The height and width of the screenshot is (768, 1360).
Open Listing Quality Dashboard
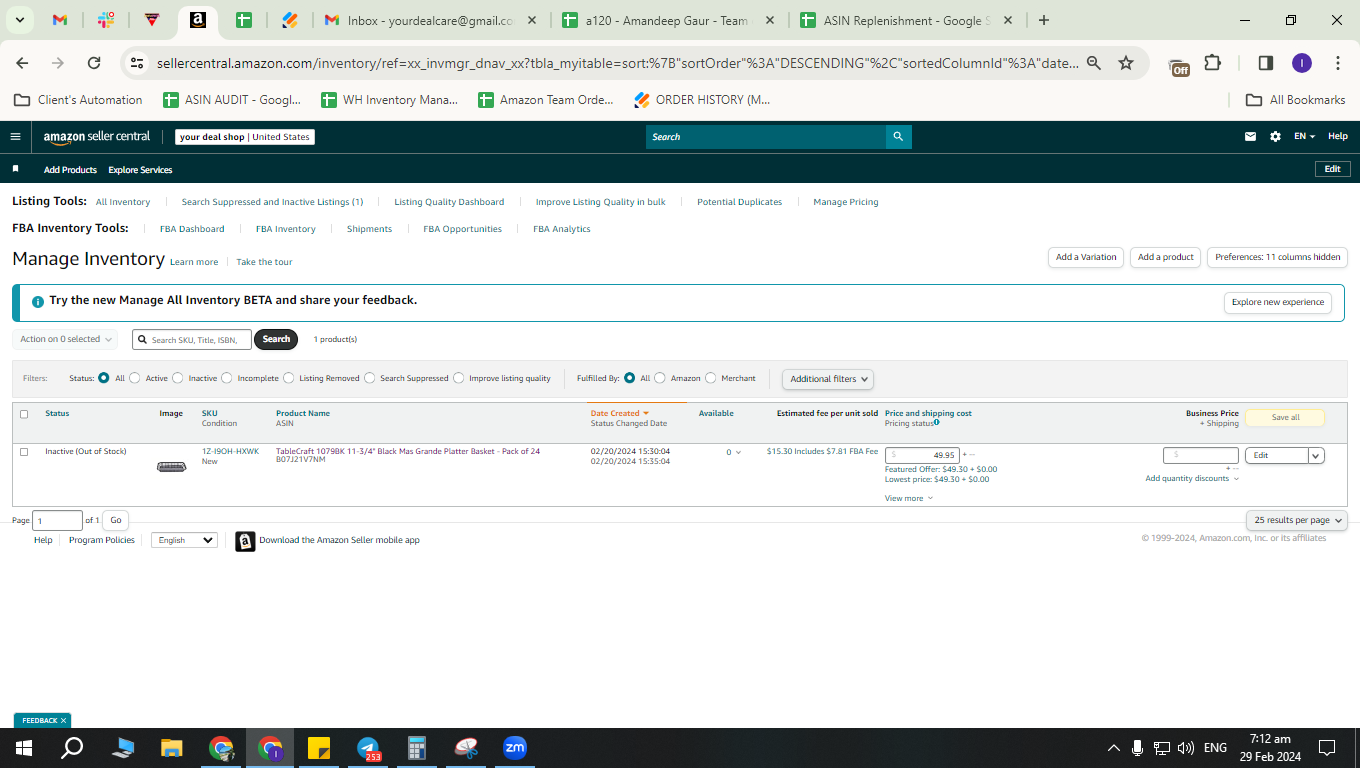click(449, 202)
